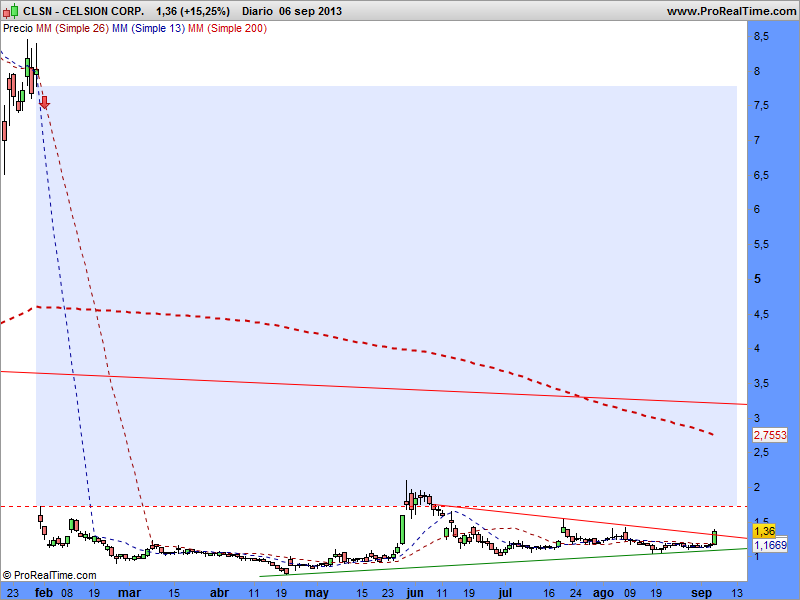Click the 3,5 price axis label
This screenshot has height=600, width=800.
click(x=761, y=384)
